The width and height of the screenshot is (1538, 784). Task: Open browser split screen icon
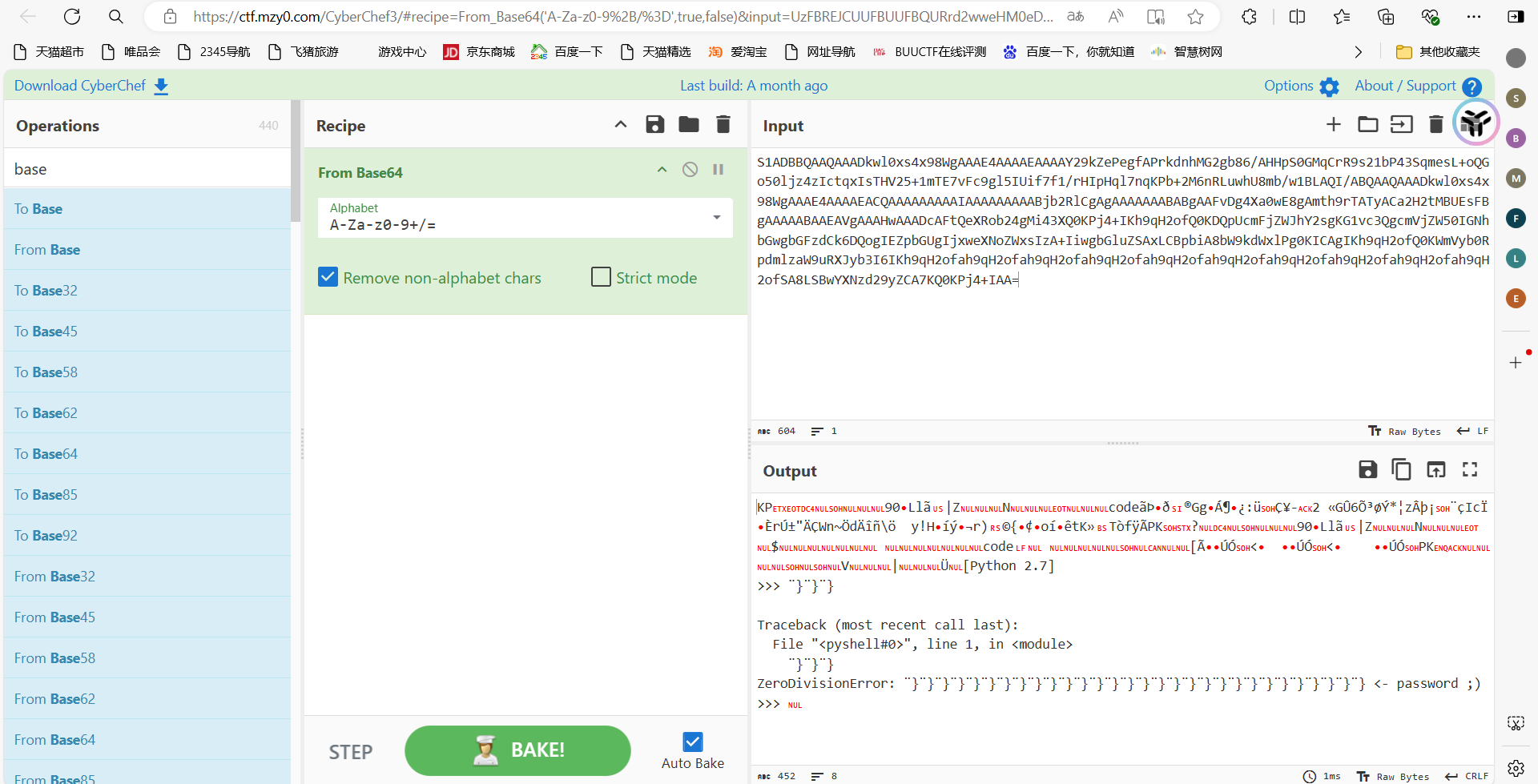(x=1297, y=16)
